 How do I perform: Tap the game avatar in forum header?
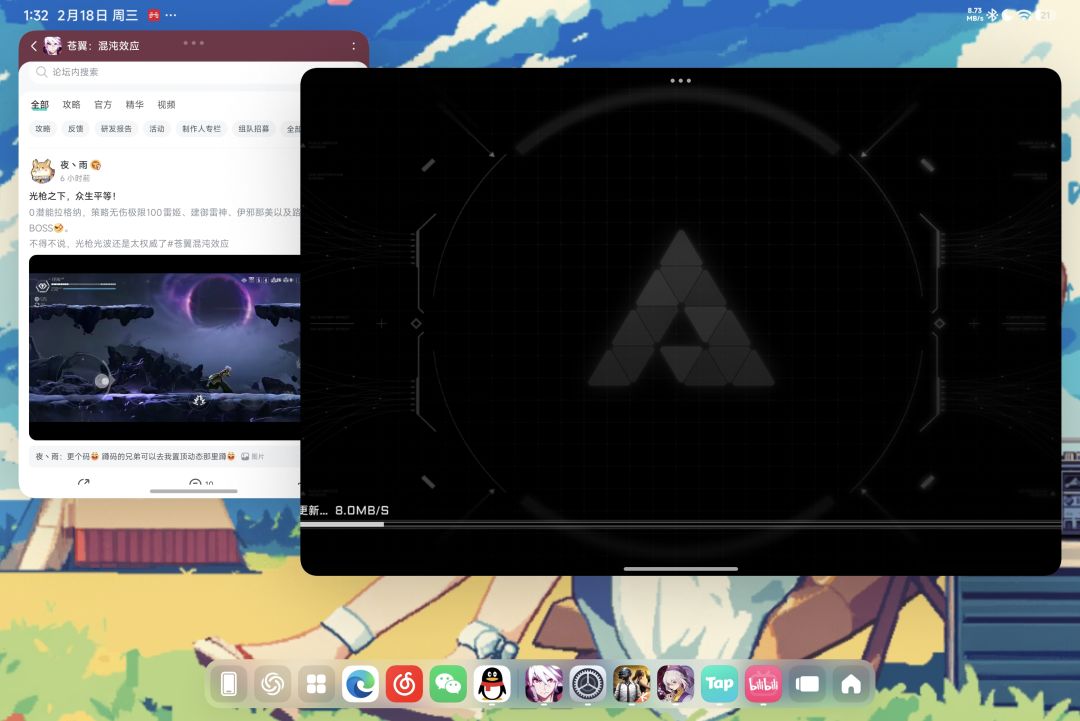pos(52,45)
